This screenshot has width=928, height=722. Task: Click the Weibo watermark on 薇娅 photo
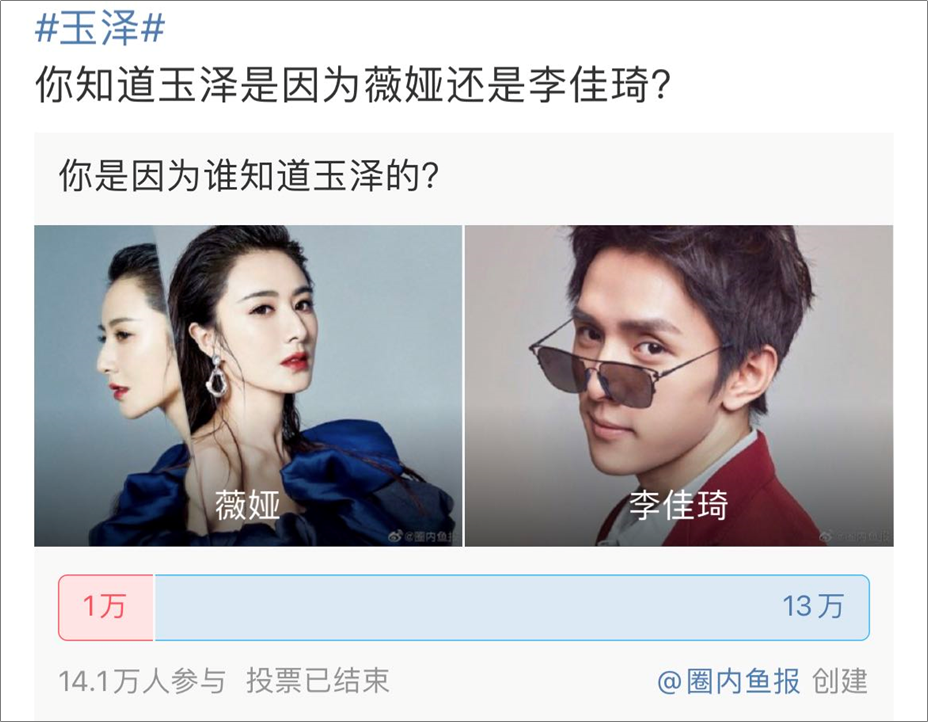(x=424, y=536)
